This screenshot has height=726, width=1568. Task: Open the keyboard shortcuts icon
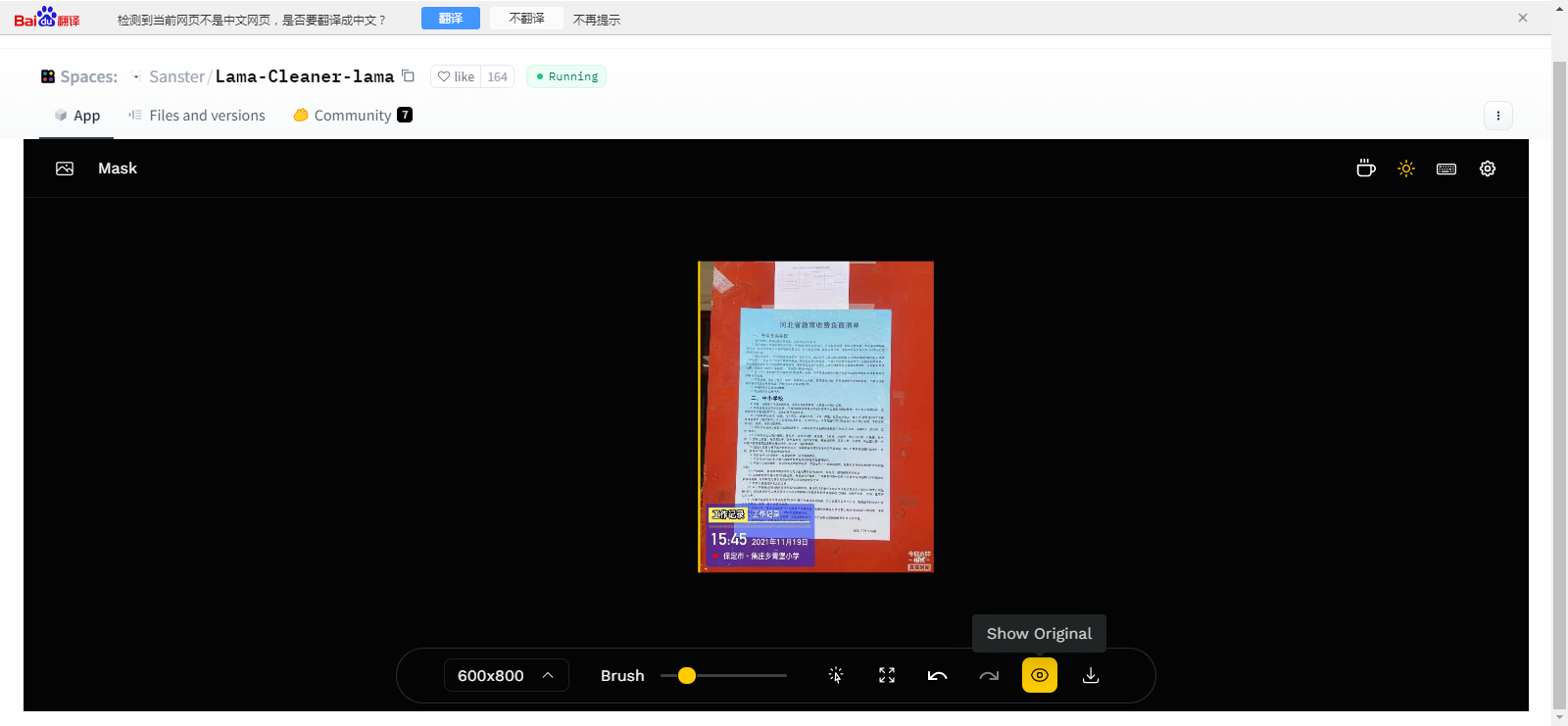click(1446, 169)
